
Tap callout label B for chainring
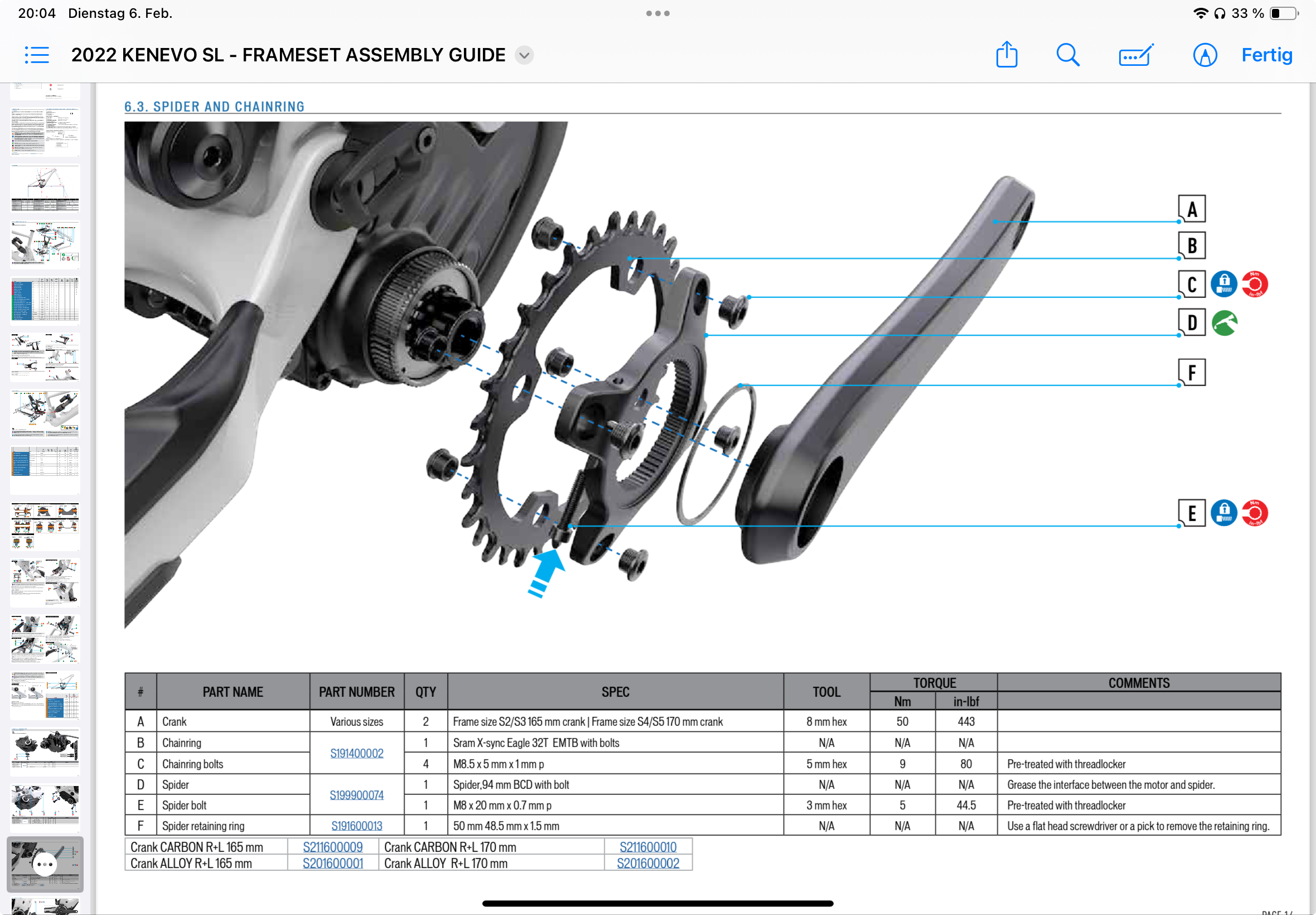(x=1192, y=245)
